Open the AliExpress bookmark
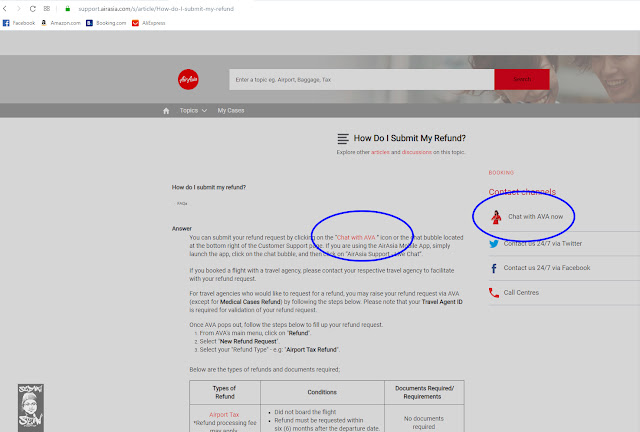 point(149,23)
